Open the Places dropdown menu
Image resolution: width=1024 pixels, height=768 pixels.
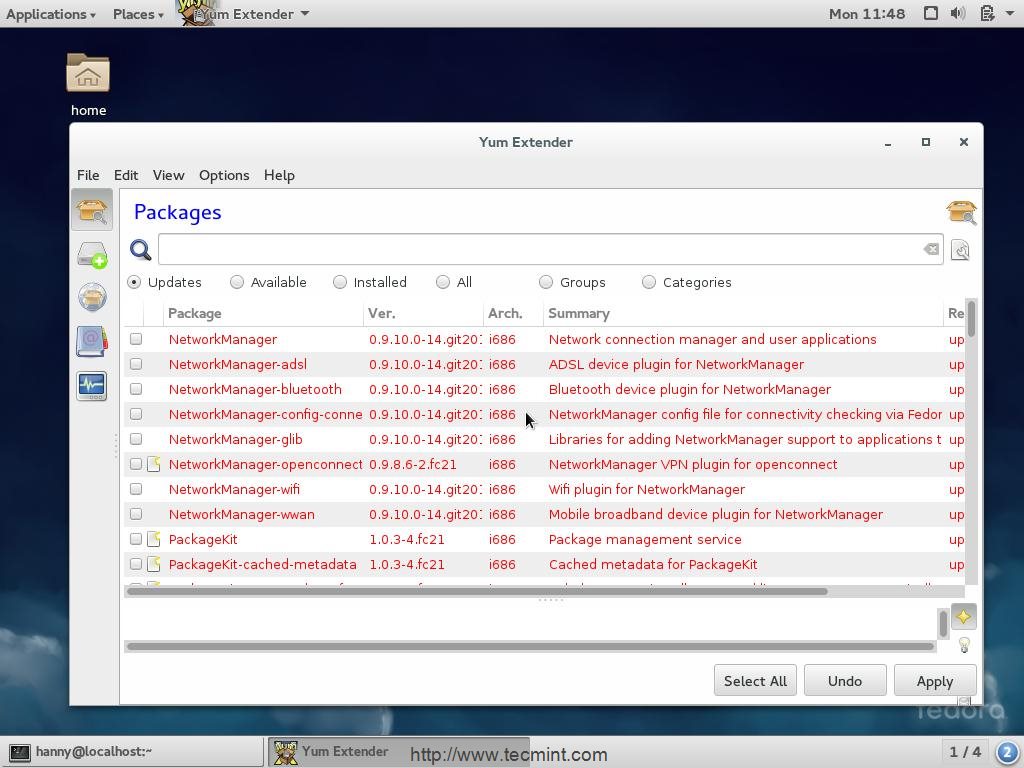(138, 14)
